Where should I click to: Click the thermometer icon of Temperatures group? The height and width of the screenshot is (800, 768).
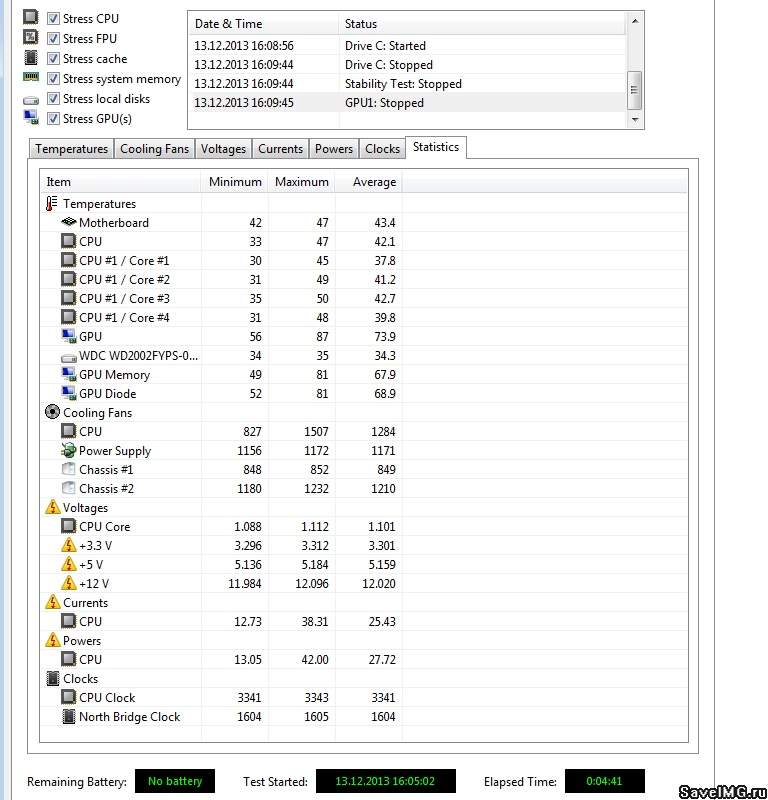tap(52, 204)
